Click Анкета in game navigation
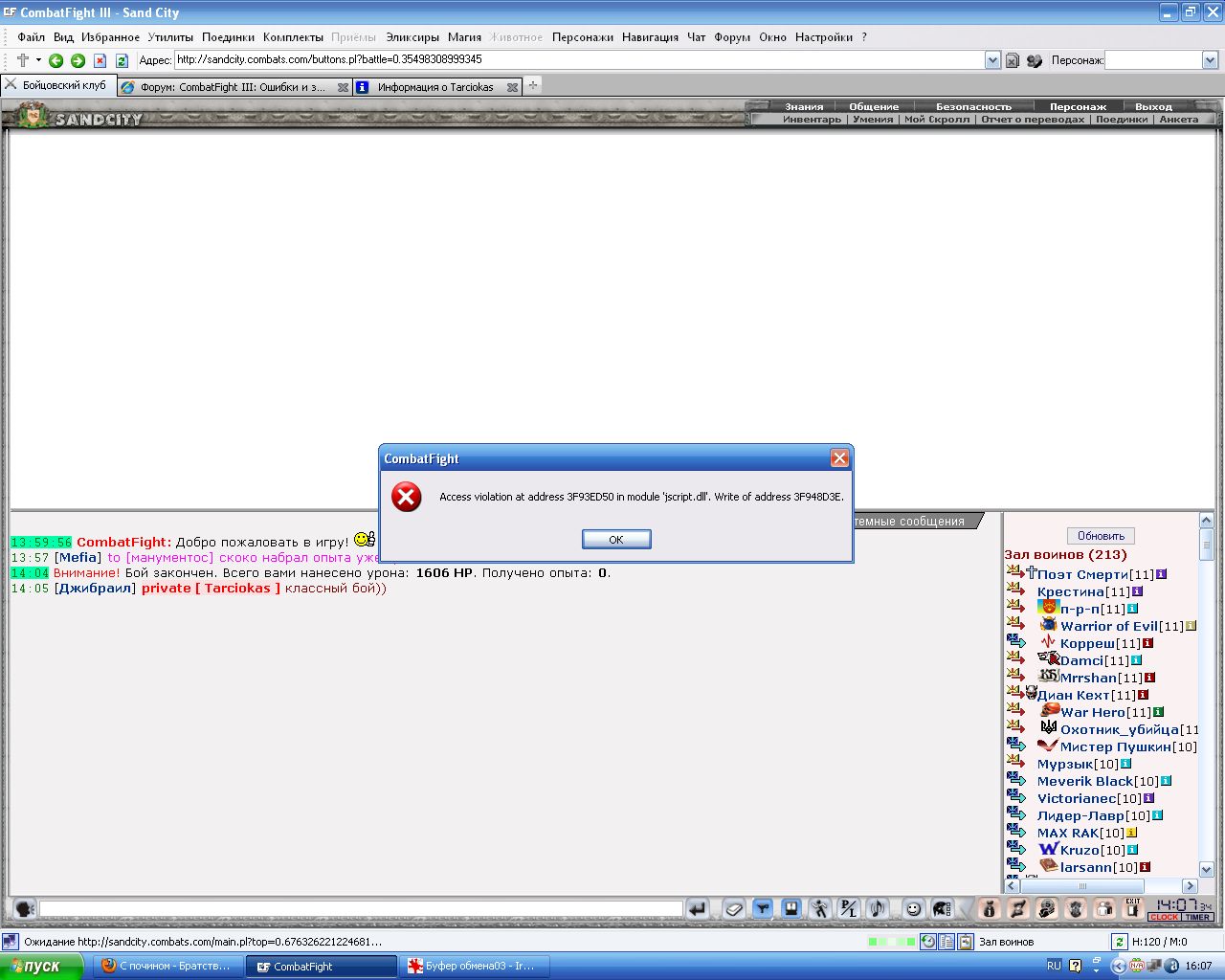1225x980 pixels. pyautogui.click(x=1178, y=120)
